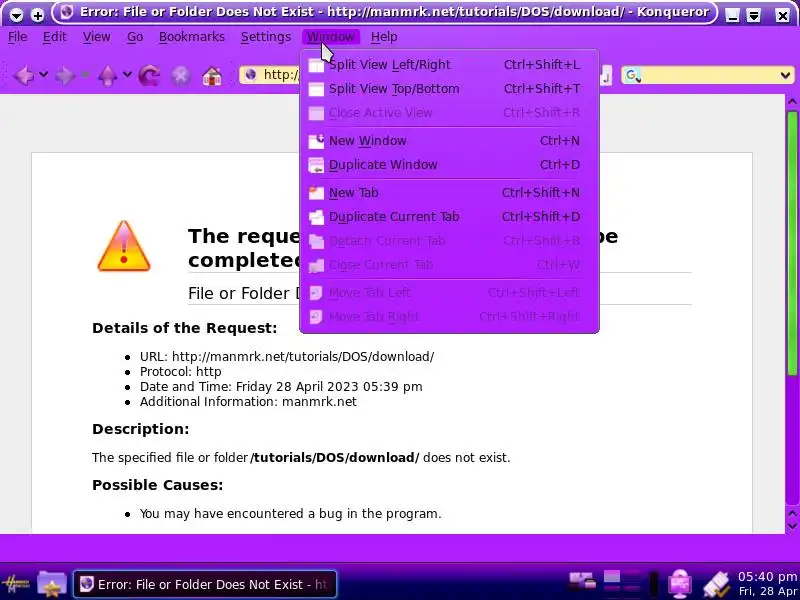
Task: Choose Split View Top/Bottom
Action: tap(449, 89)
